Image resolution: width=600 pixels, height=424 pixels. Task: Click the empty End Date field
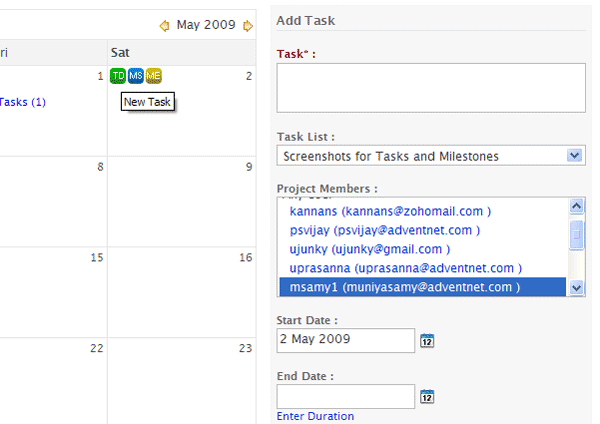point(346,396)
